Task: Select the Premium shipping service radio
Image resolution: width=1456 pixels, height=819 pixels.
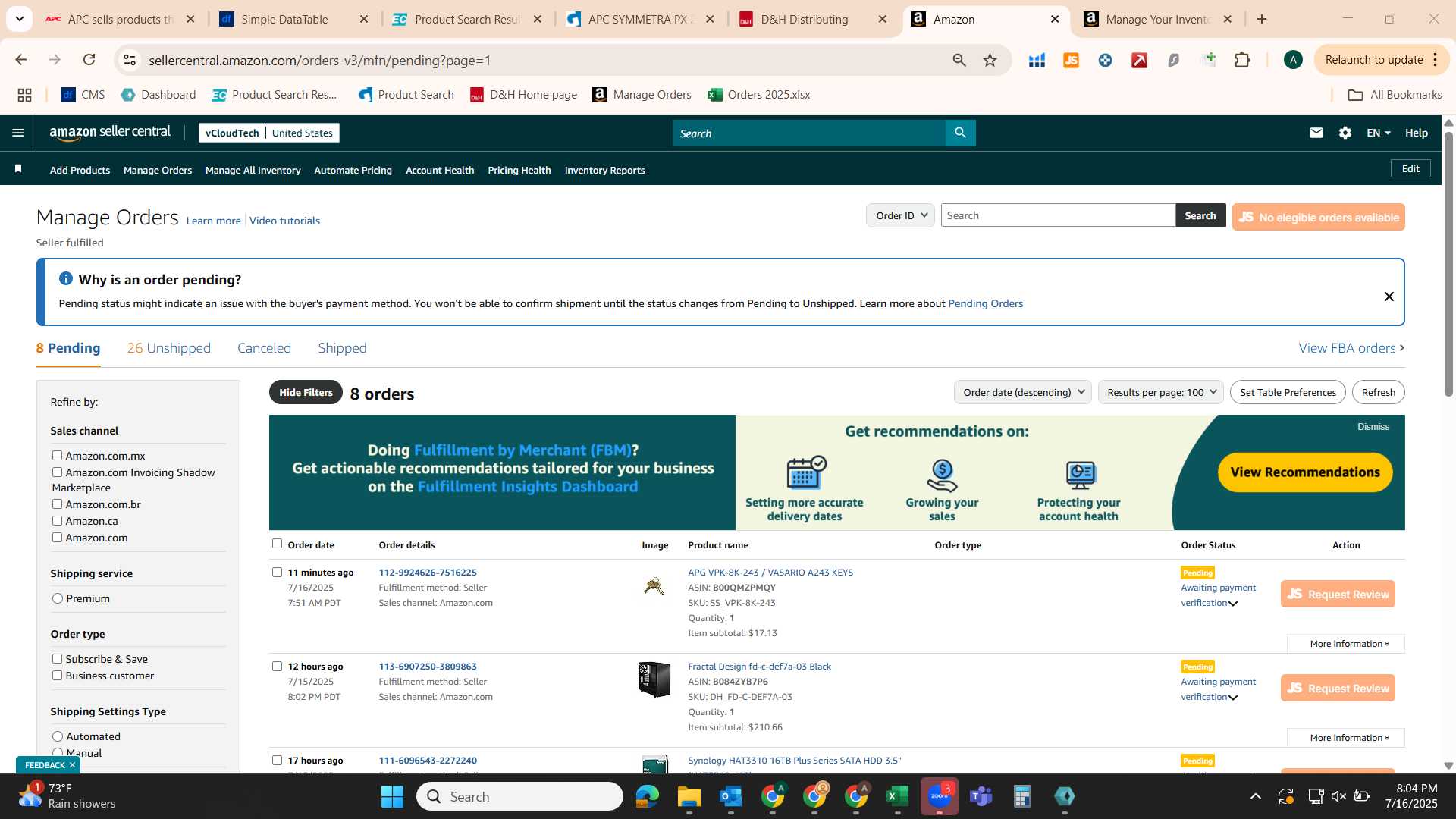Action: 58,598
